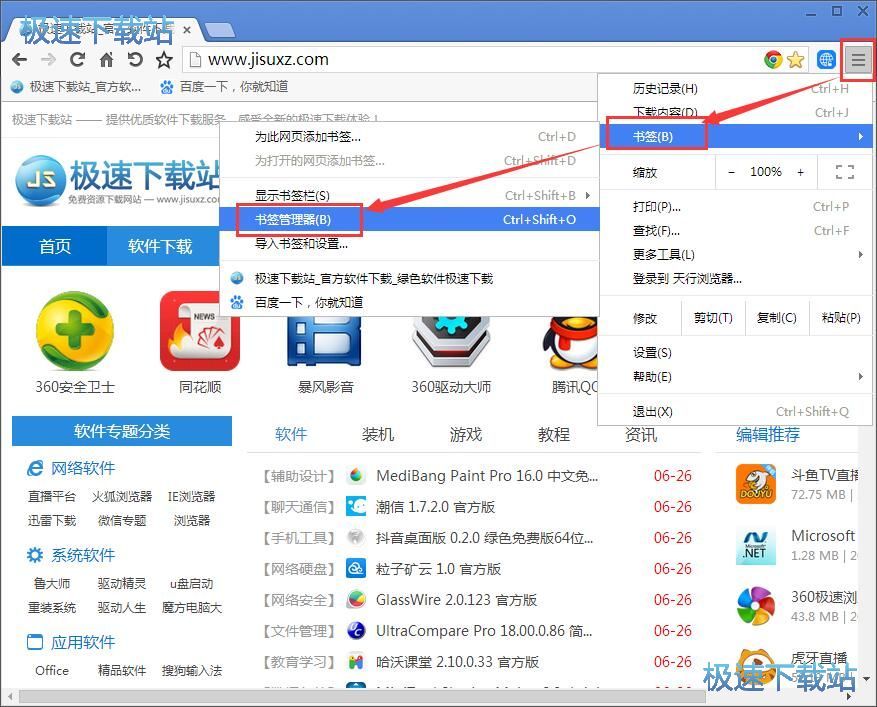Click the 网络软件 category heading
The width and height of the screenshot is (877, 707).
pos(83,468)
